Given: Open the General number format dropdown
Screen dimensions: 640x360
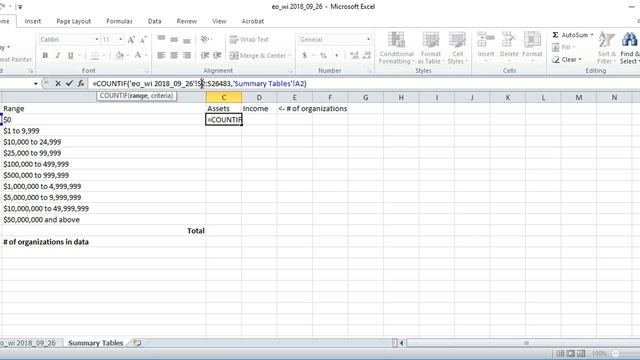Looking at the screenshot, I should [x=368, y=40].
